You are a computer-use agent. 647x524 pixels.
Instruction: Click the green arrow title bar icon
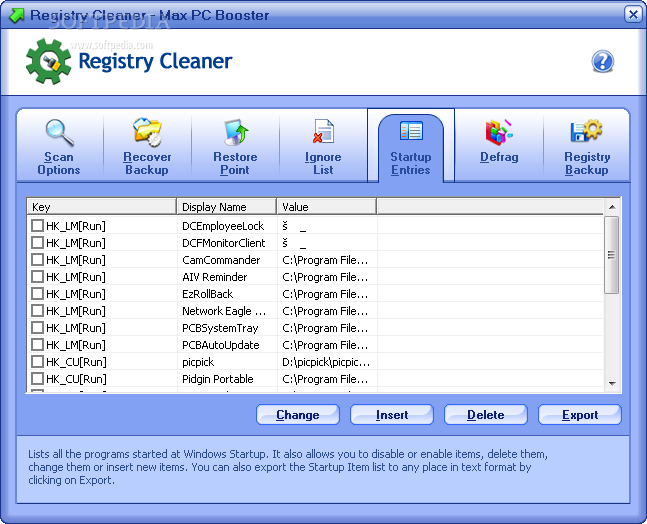17,15
